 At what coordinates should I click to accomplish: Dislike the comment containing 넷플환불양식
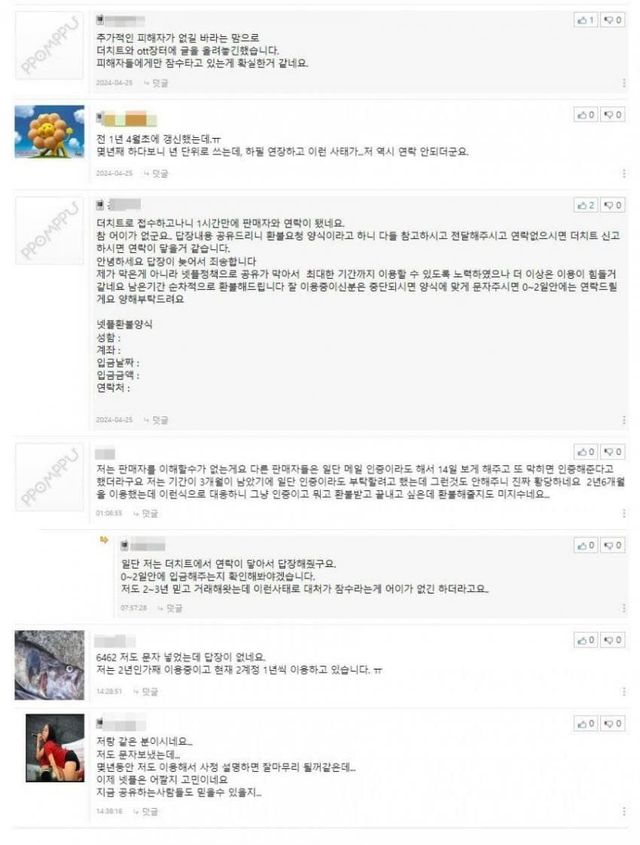pos(613,205)
